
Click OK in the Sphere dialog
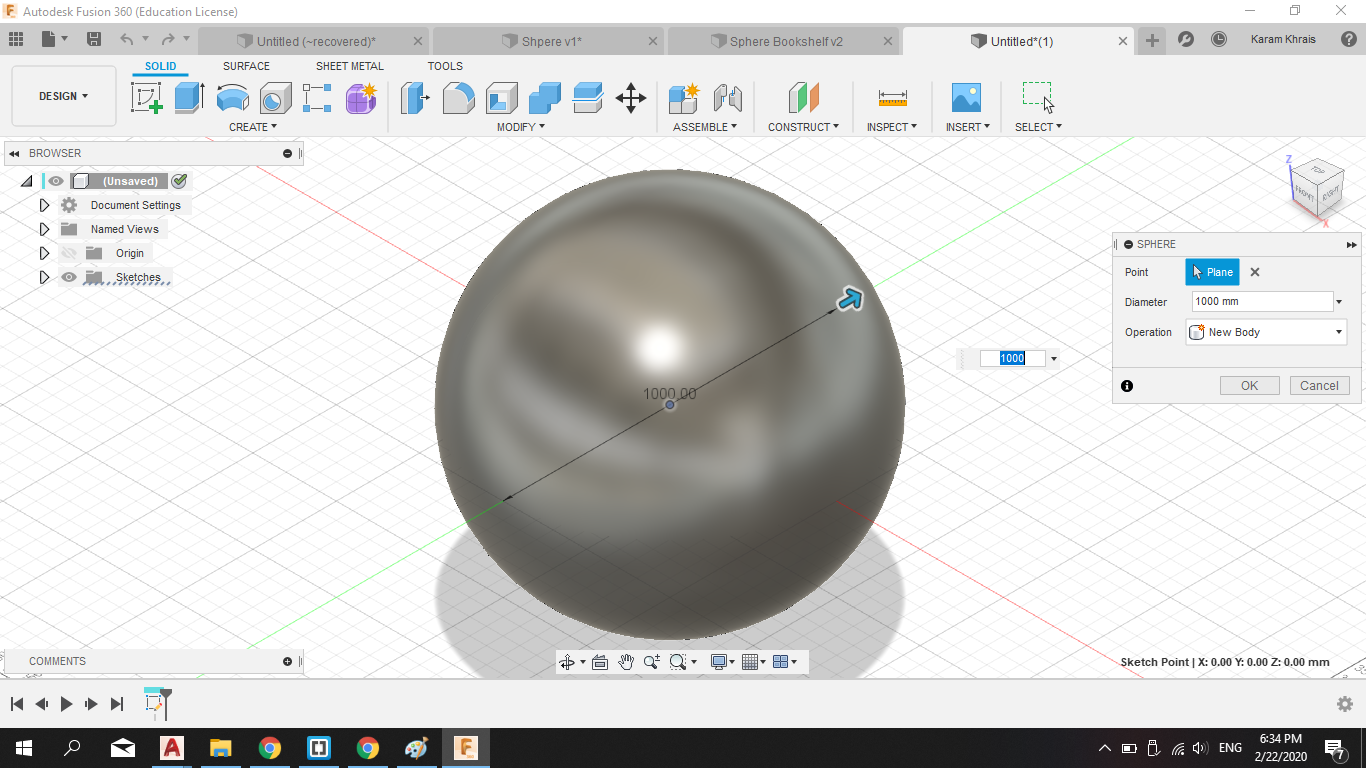click(1249, 386)
